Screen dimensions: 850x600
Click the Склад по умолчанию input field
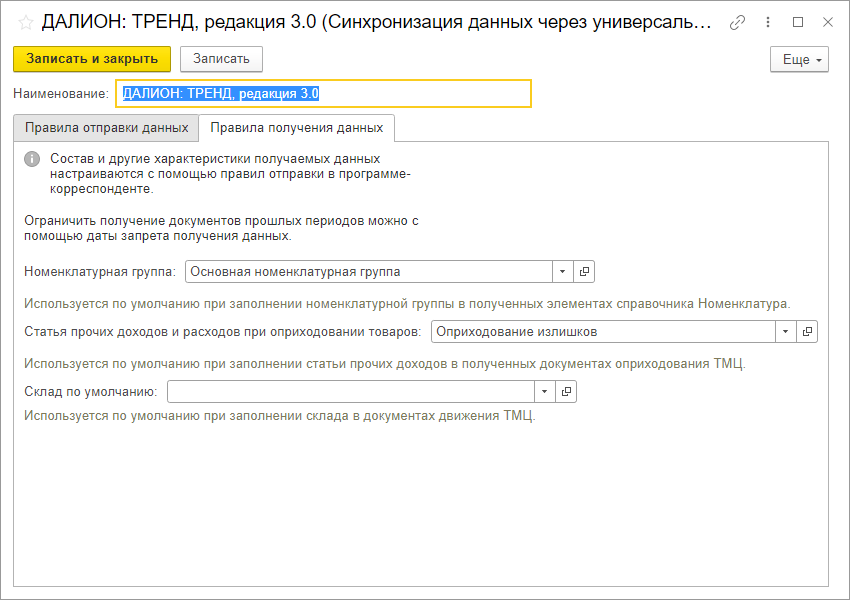pos(350,391)
